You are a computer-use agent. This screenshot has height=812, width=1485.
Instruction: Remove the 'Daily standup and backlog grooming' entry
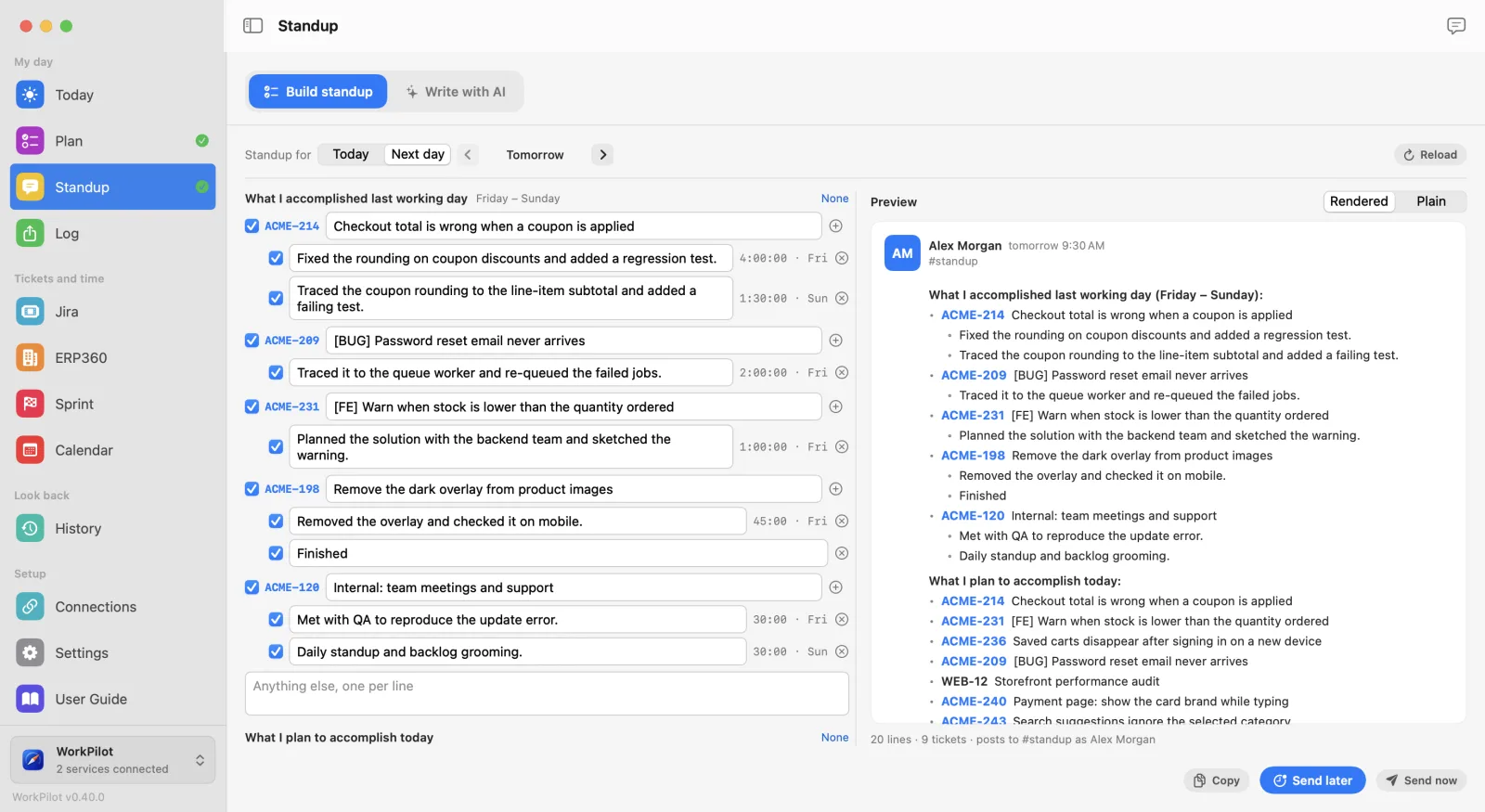[842, 651]
